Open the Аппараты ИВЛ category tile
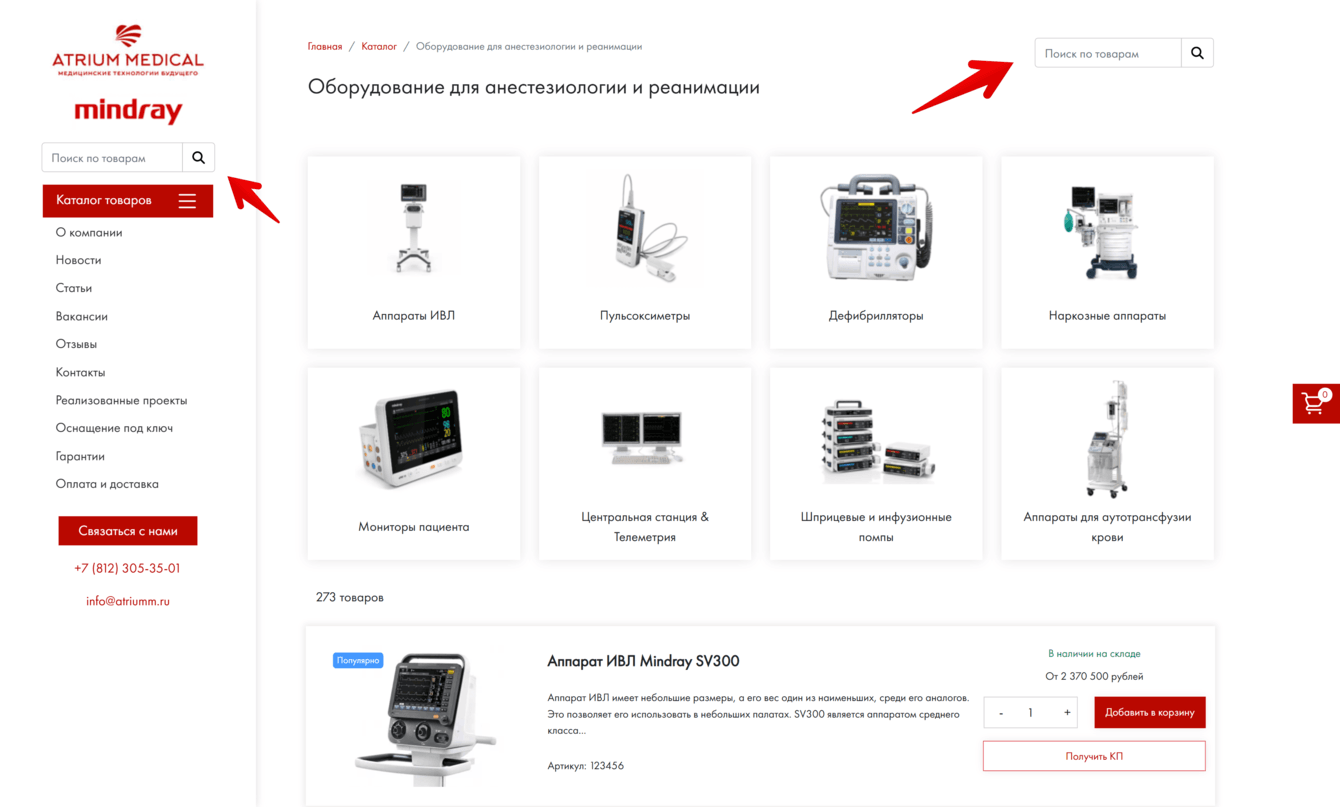Image resolution: width=1340 pixels, height=807 pixels. [414, 252]
